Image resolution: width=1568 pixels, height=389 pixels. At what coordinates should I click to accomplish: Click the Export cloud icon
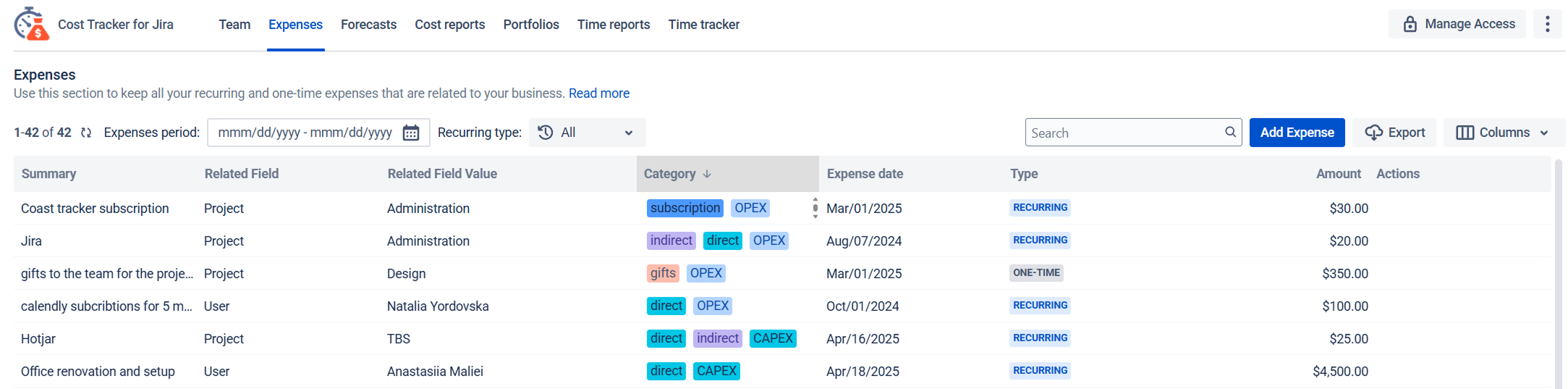click(1373, 133)
